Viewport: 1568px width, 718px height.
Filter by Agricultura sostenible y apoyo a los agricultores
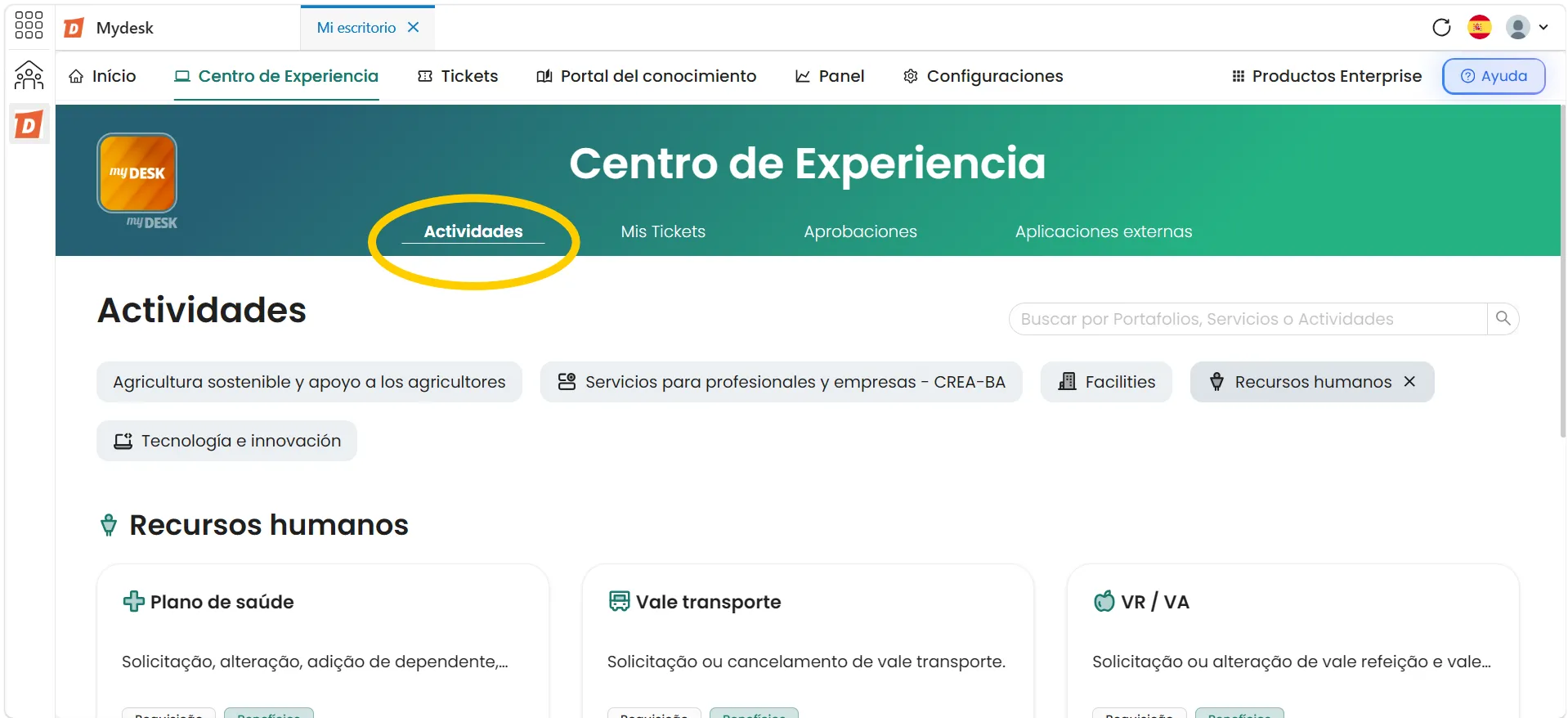pyautogui.click(x=309, y=382)
